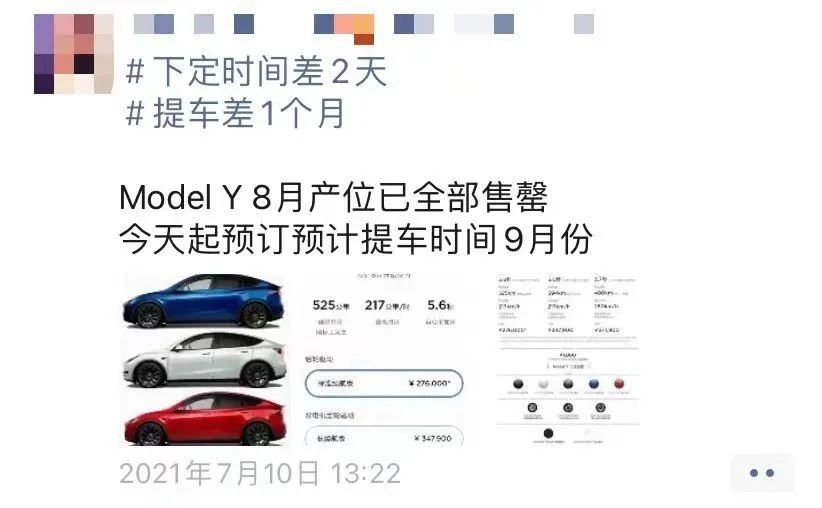The height and width of the screenshot is (508, 822).
Task: Tap the #下定时间差2天 hashtag
Action: [256, 72]
